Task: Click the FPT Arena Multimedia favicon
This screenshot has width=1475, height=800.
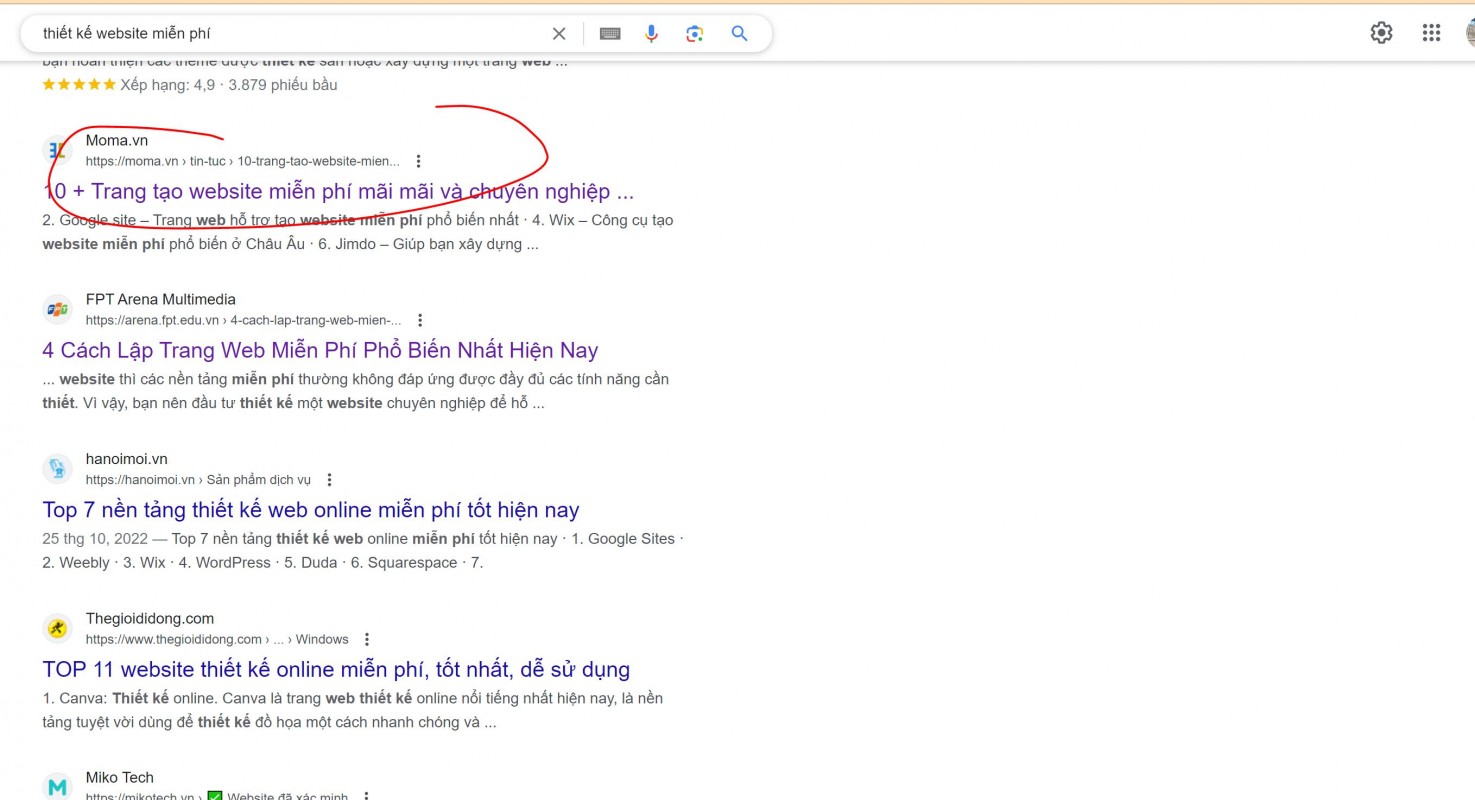Action: click(58, 309)
